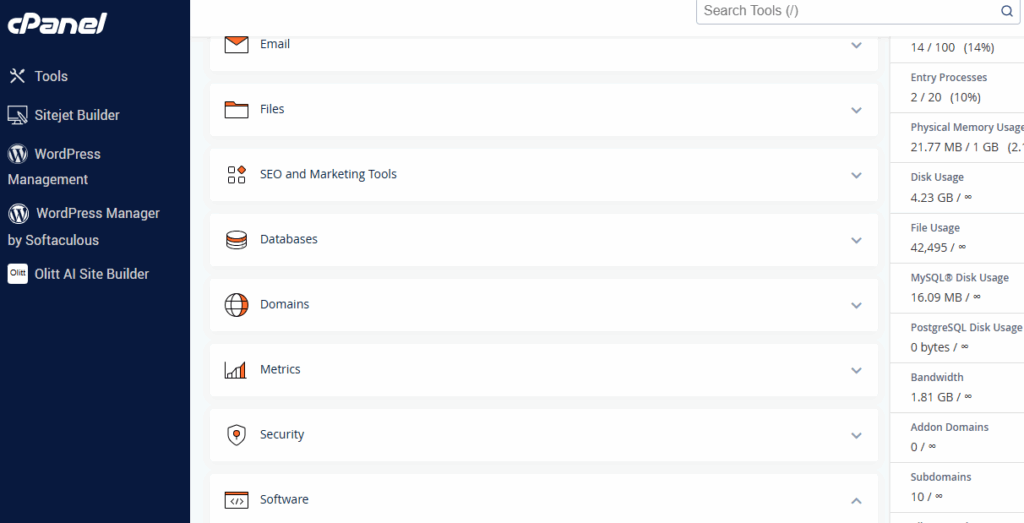The image size is (1024, 523).
Task: Expand the Metrics section chevron
Action: point(857,370)
